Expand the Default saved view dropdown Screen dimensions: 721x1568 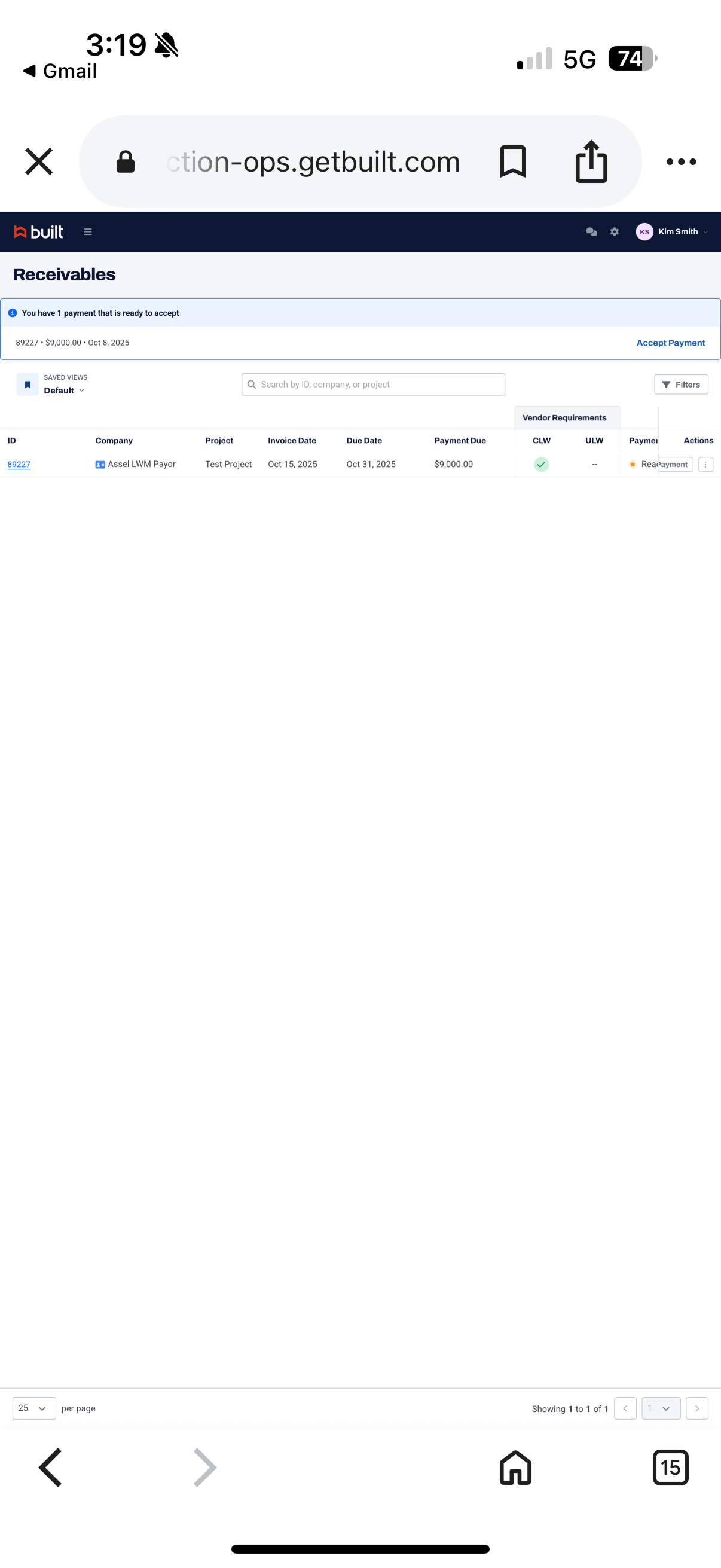(64, 390)
